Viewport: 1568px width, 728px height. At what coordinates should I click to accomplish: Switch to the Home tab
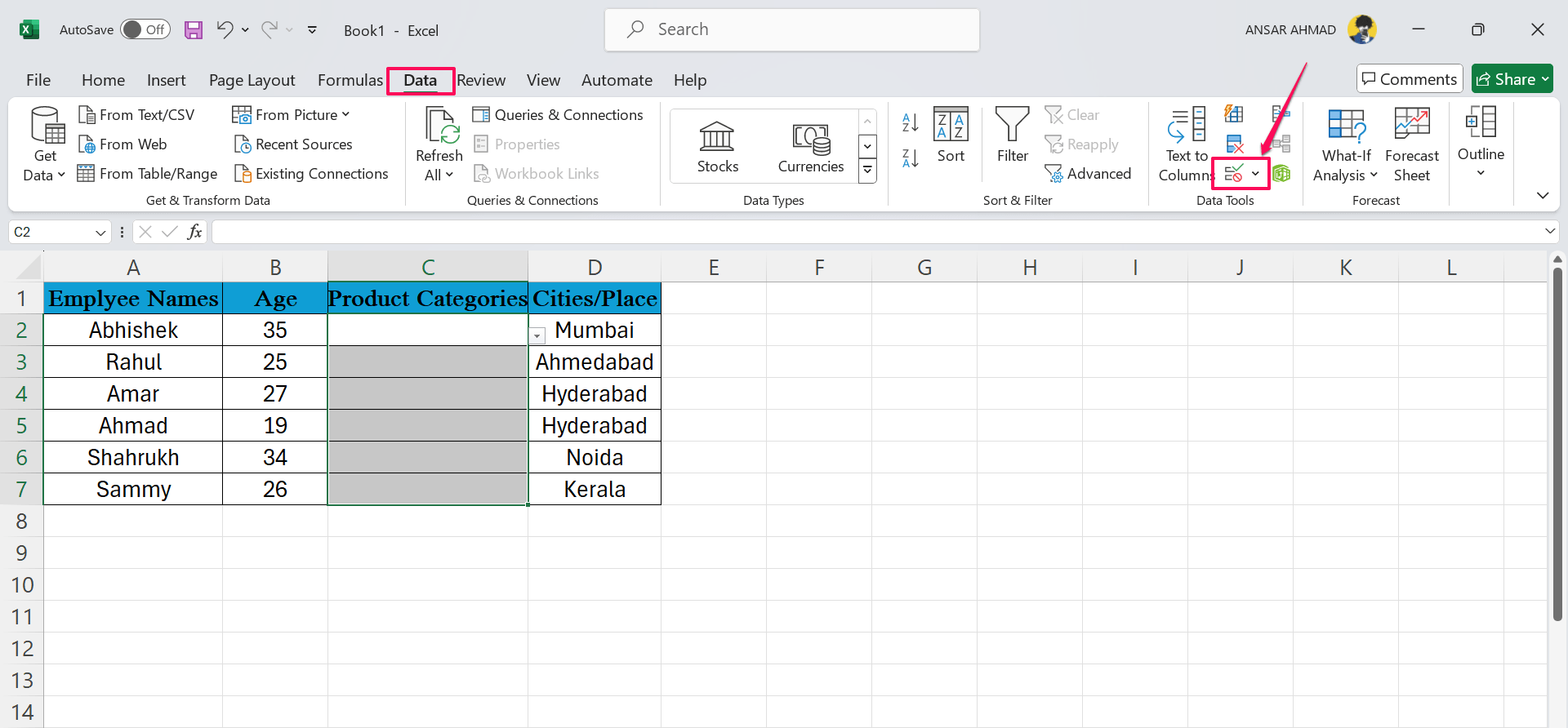[x=103, y=80]
